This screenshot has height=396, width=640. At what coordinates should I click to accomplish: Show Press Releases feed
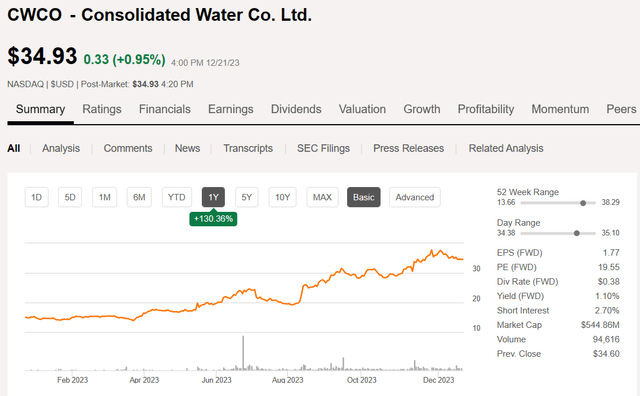409,148
